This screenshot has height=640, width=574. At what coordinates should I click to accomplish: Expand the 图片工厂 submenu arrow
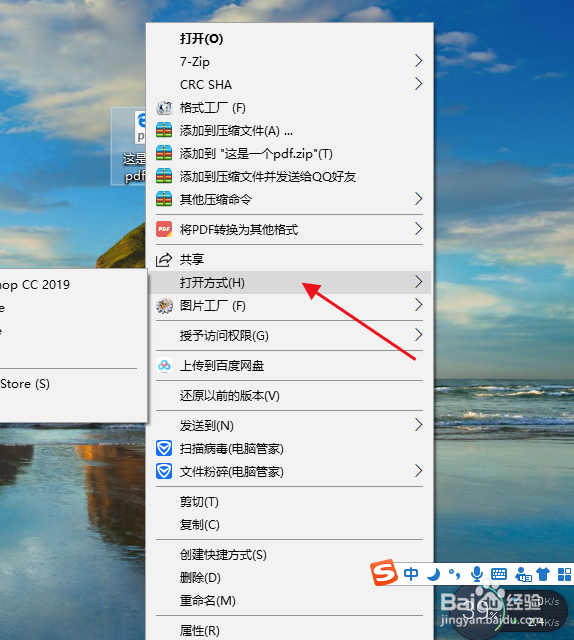click(x=418, y=305)
